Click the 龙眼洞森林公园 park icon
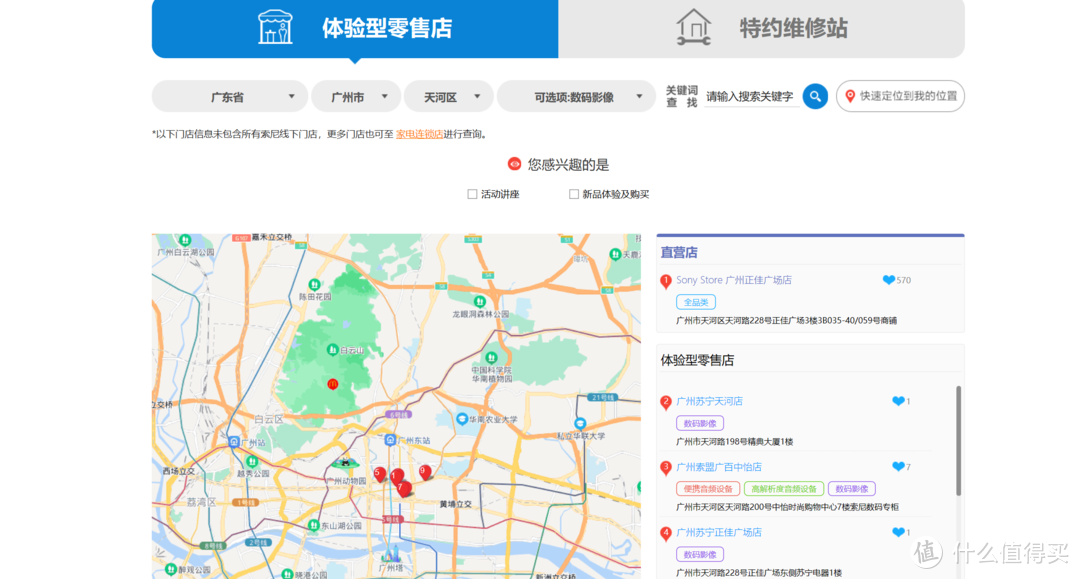 pyautogui.click(x=479, y=302)
